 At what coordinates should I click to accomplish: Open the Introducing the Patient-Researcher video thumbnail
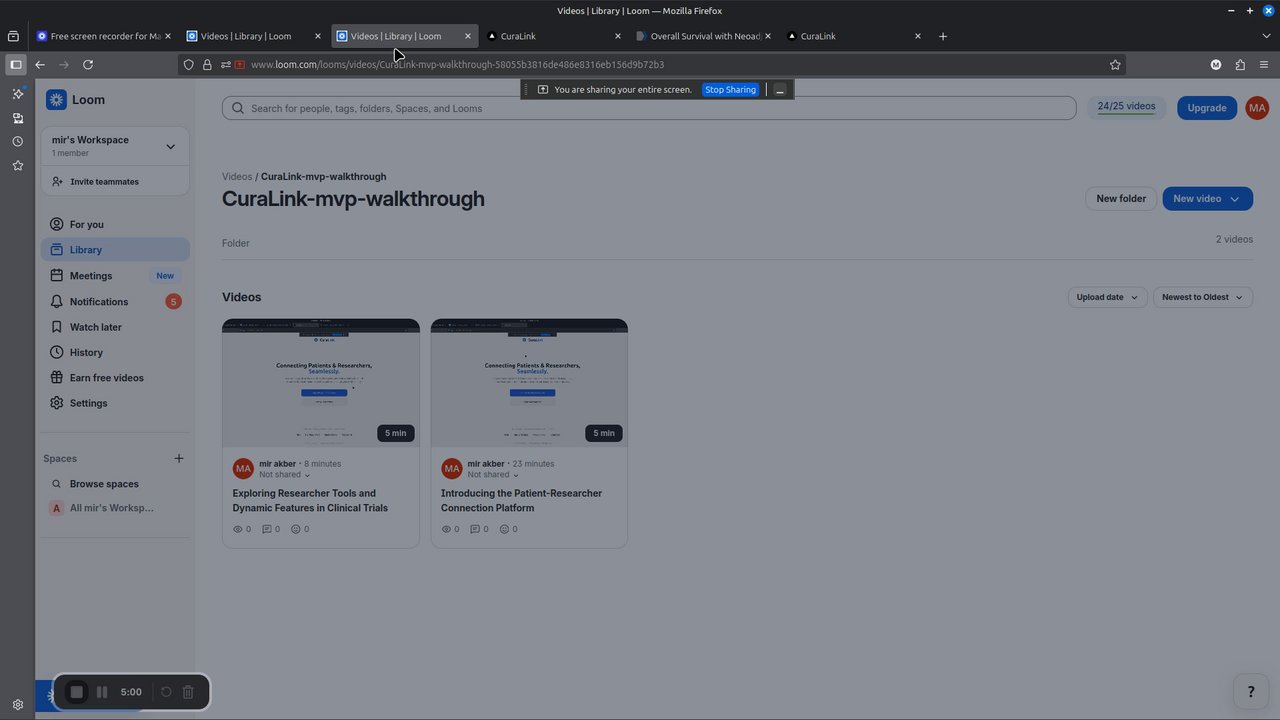coord(529,383)
